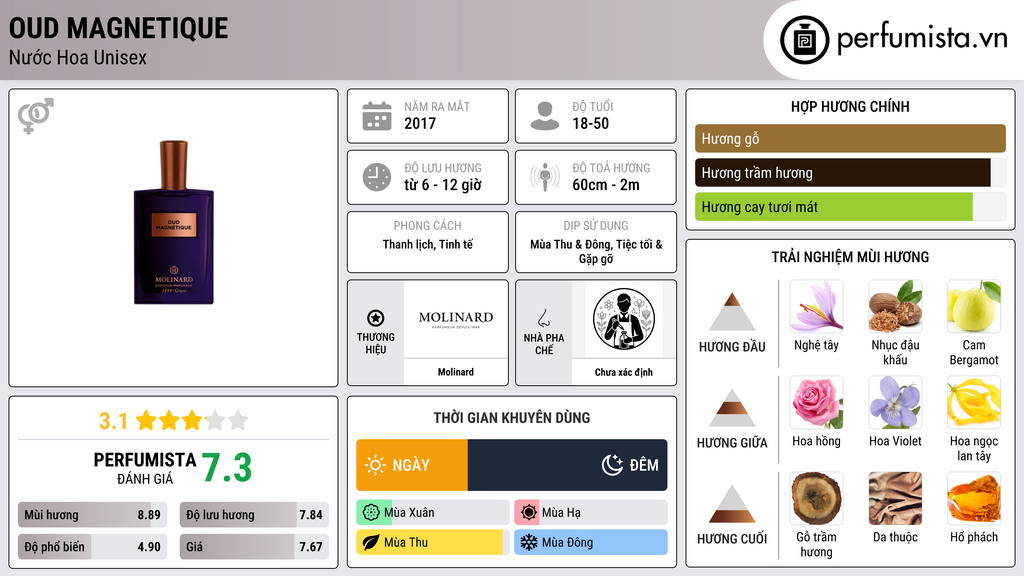The height and width of the screenshot is (576, 1024).
Task: Open the Molinard brand logo
Action: pyautogui.click(x=456, y=319)
